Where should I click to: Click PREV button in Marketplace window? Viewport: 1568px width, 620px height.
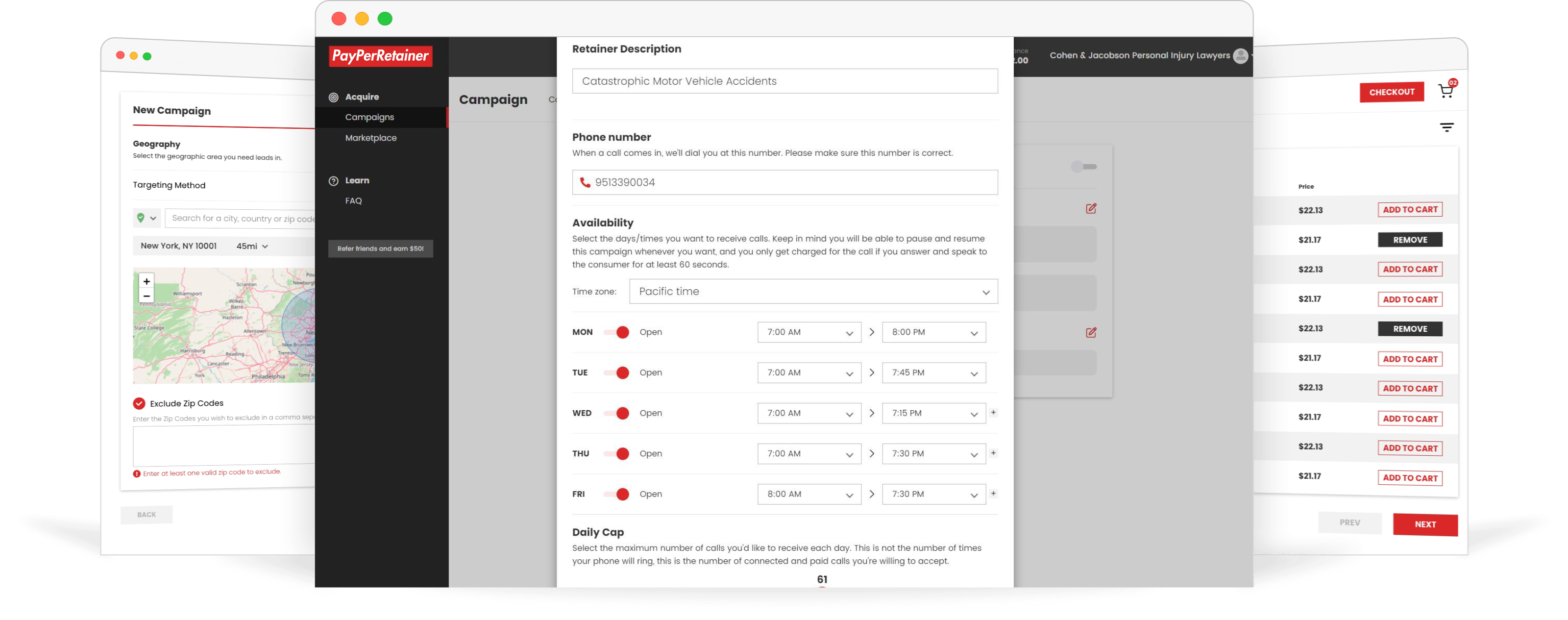pos(1349,523)
